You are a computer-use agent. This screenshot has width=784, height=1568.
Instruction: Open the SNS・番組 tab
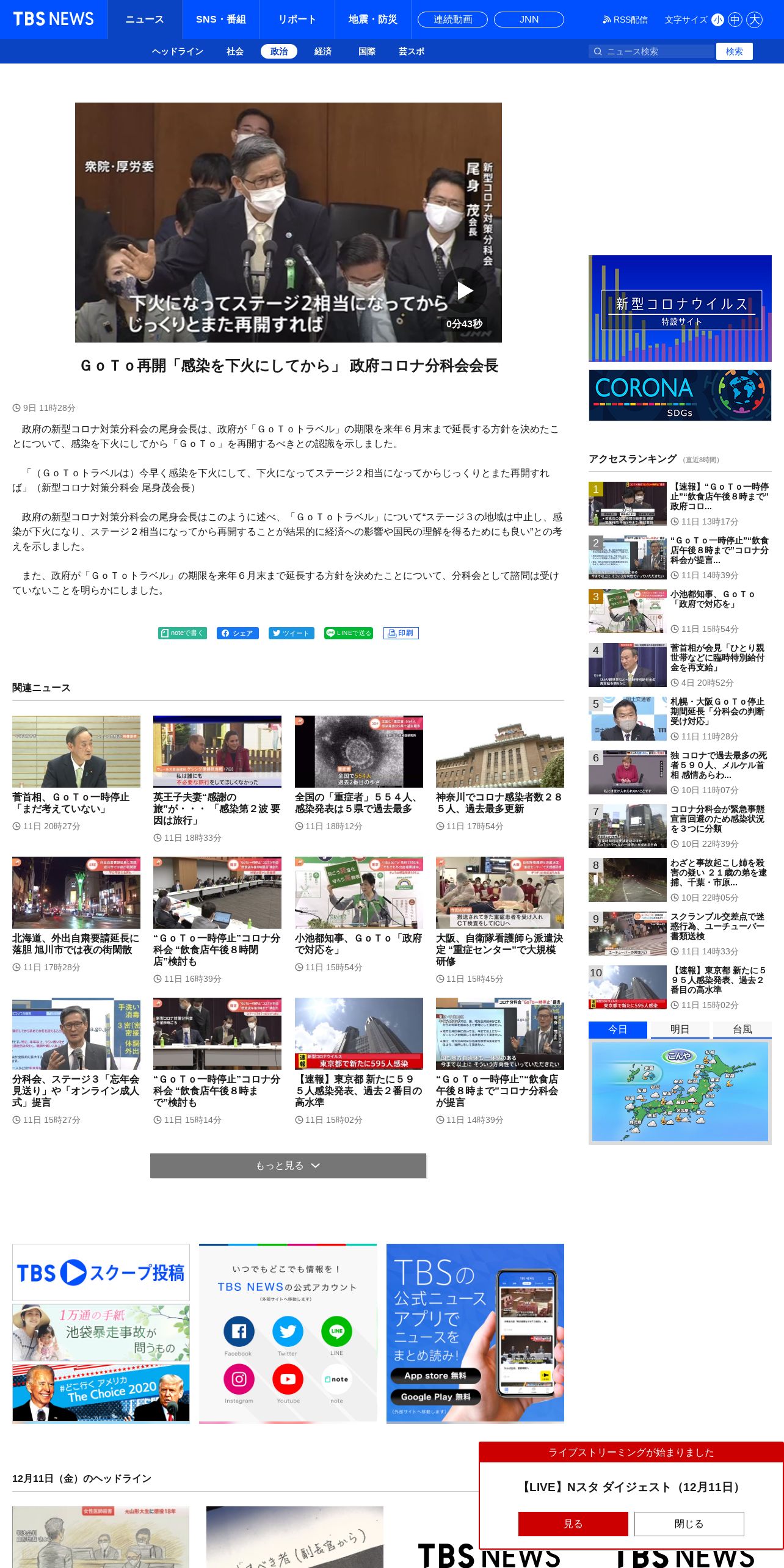[x=221, y=20]
